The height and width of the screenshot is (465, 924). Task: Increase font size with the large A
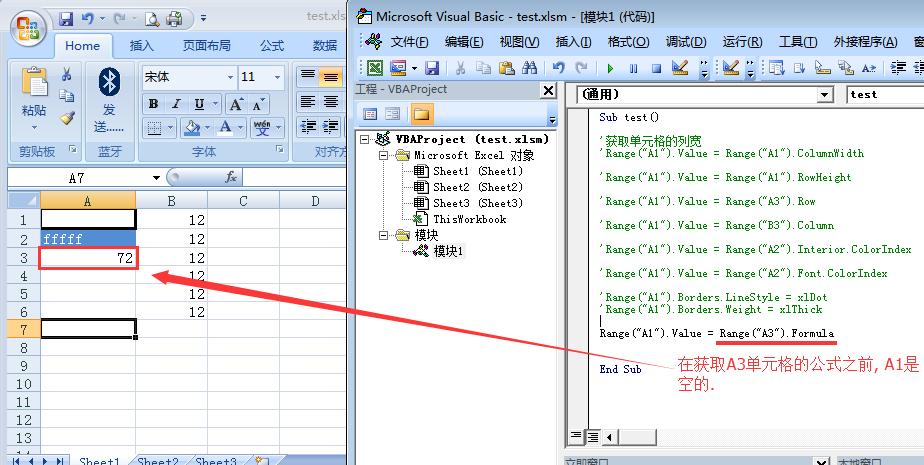coord(236,105)
